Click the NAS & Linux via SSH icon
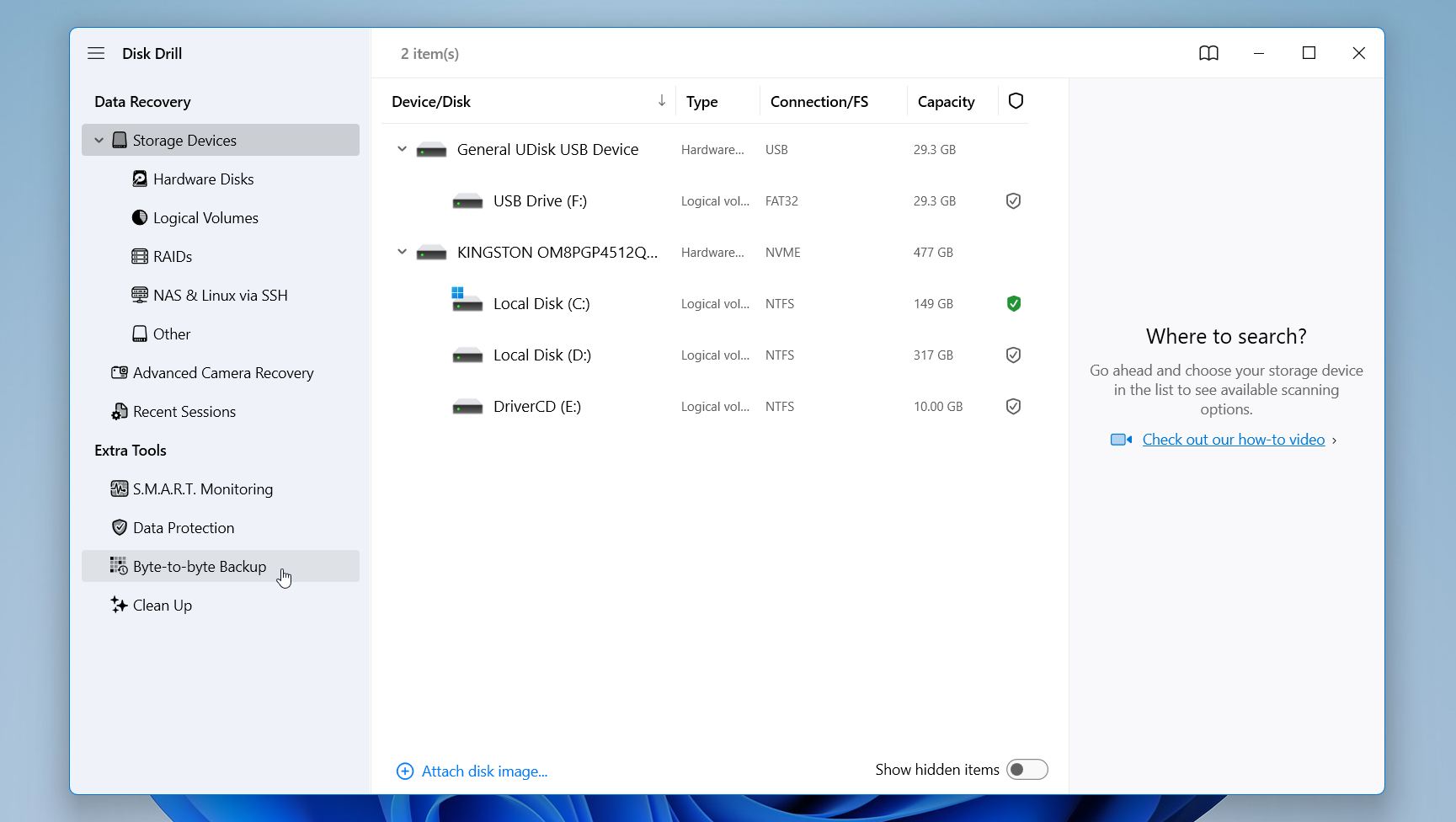 (x=140, y=295)
